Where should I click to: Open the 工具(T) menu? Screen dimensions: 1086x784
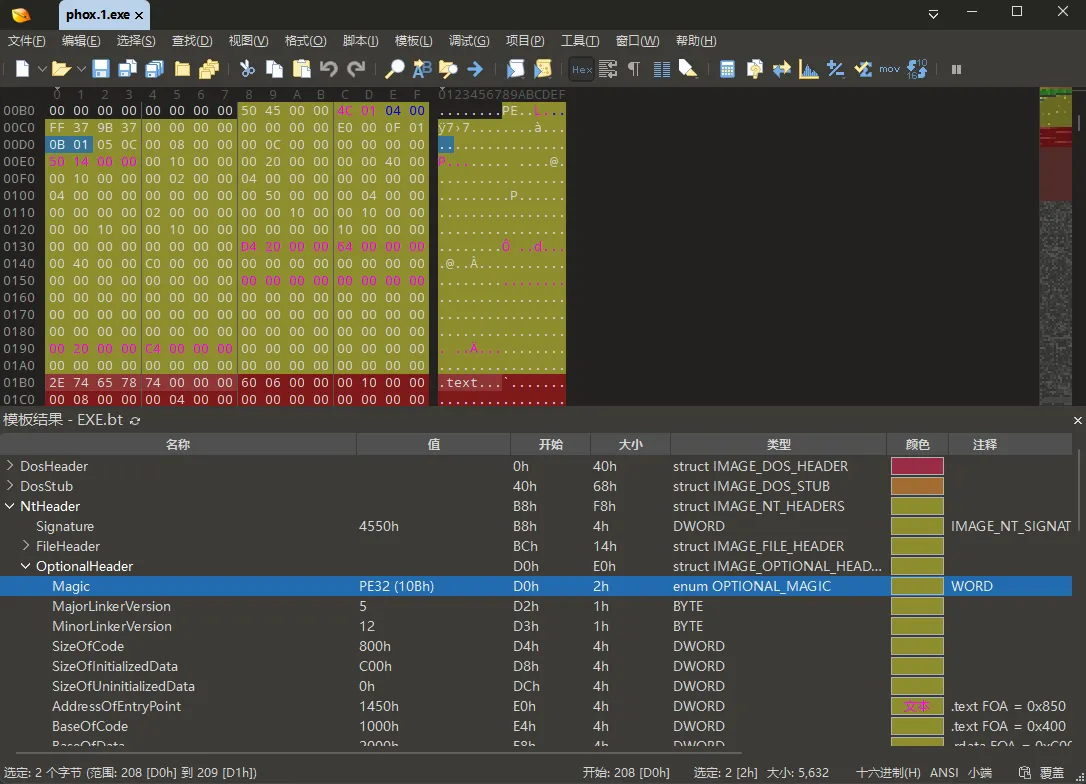point(580,40)
